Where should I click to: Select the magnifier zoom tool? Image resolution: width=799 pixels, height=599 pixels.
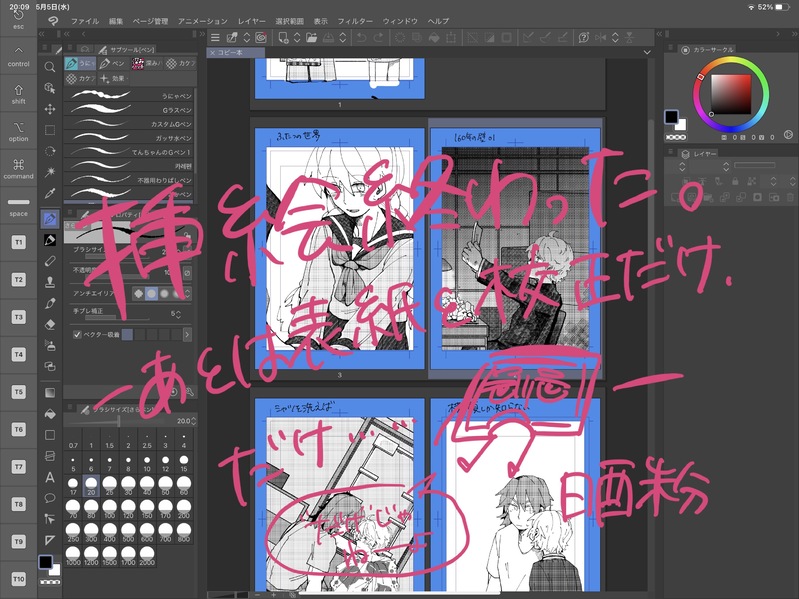click(x=49, y=67)
